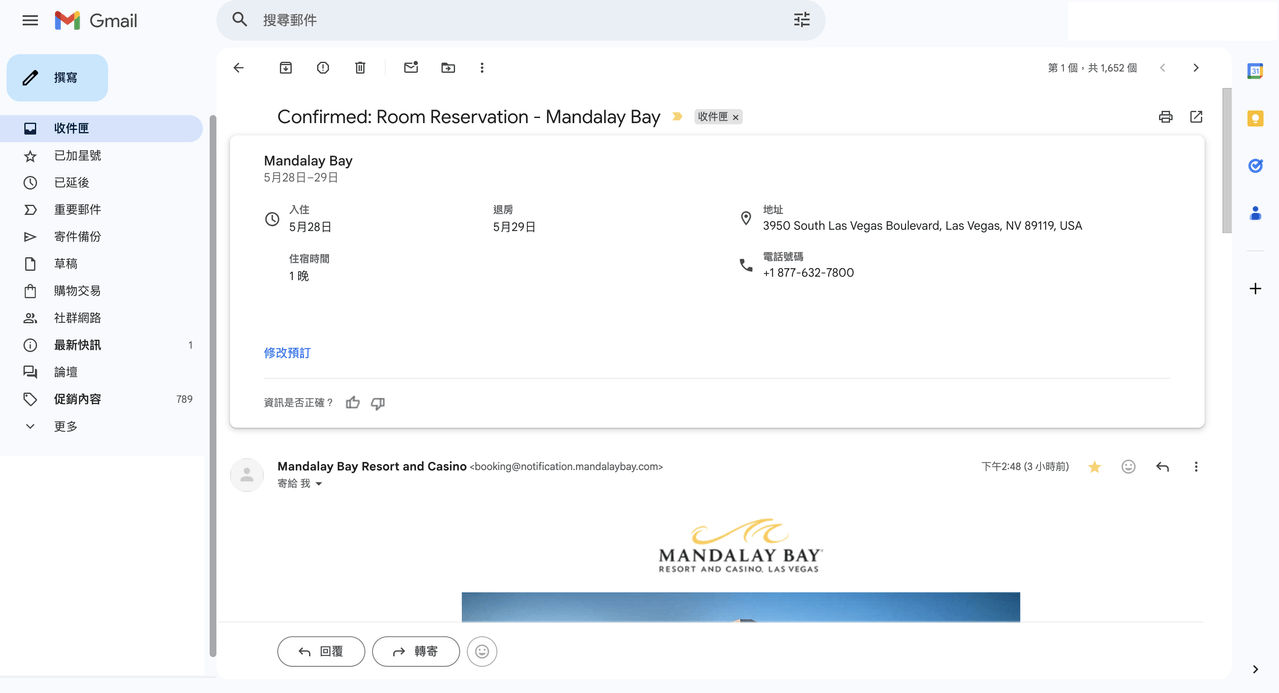Delete this email with trash icon

[x=360, y=68]
